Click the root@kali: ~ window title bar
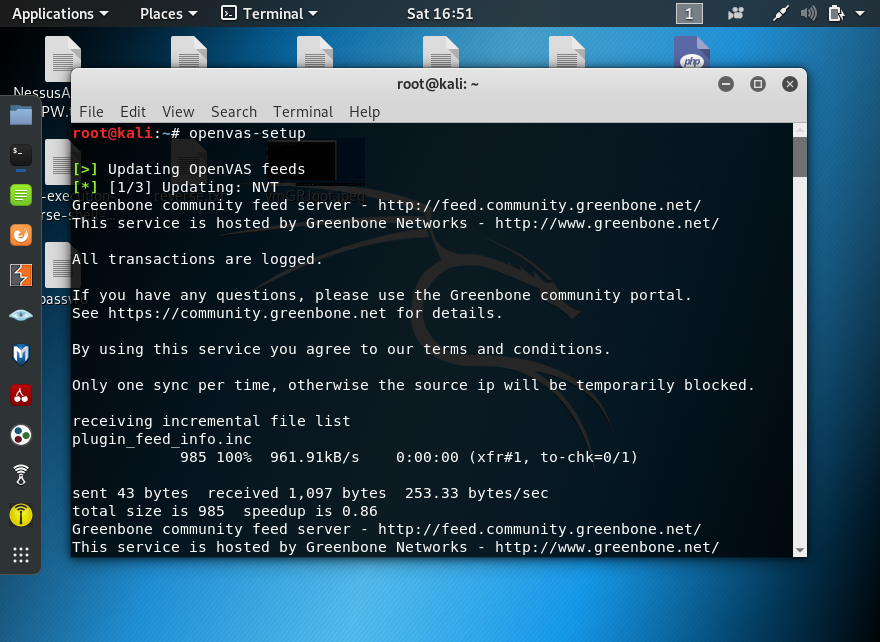 point(438,84)
